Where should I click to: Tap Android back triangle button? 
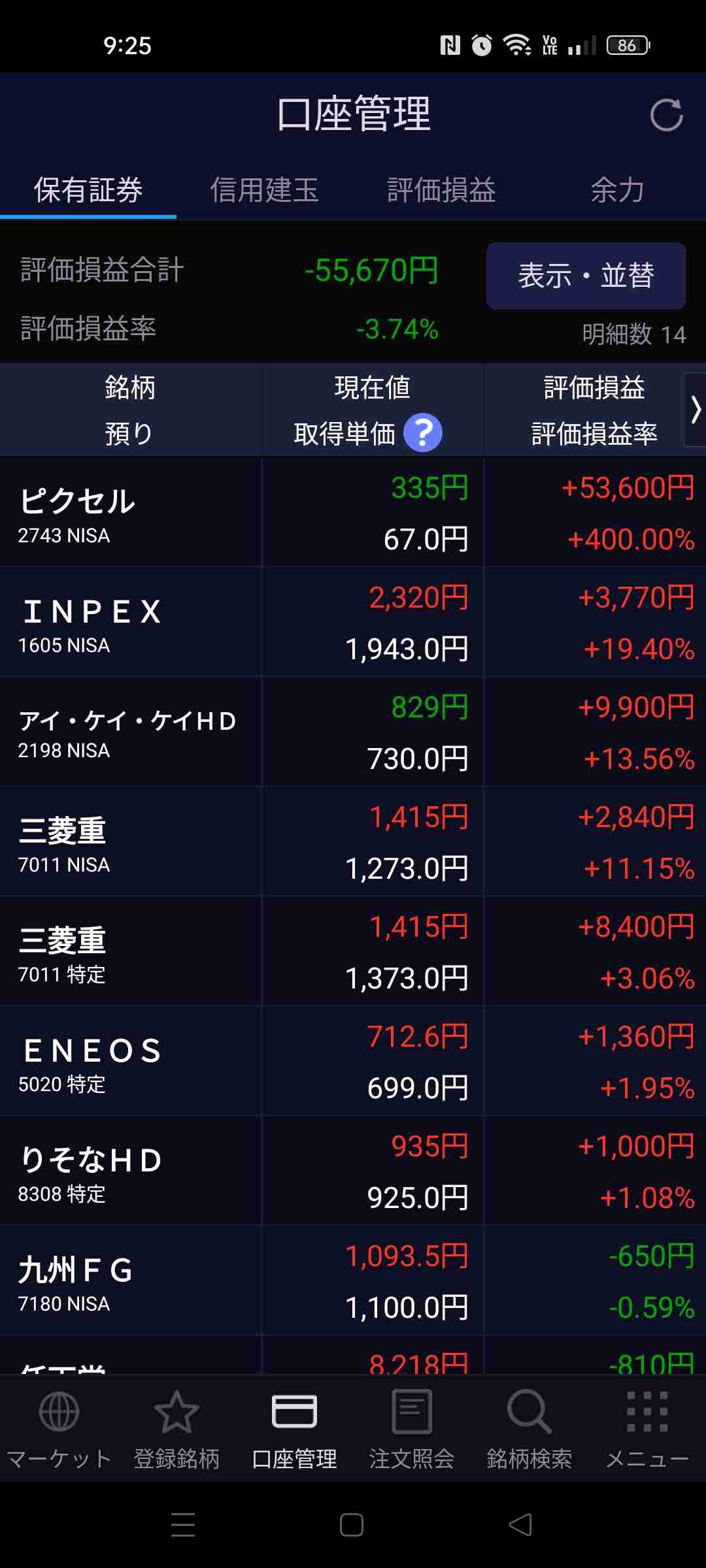520,1525
